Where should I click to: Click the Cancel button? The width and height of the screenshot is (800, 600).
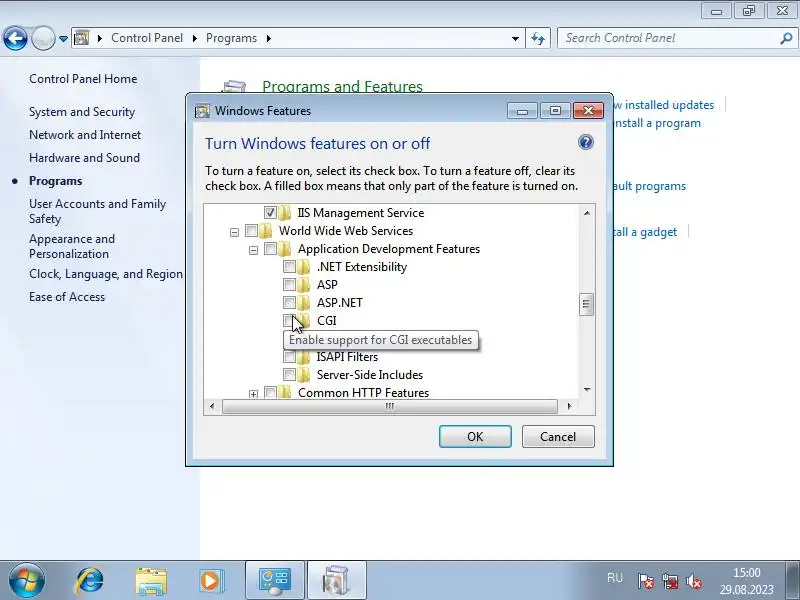coord(558,437)
